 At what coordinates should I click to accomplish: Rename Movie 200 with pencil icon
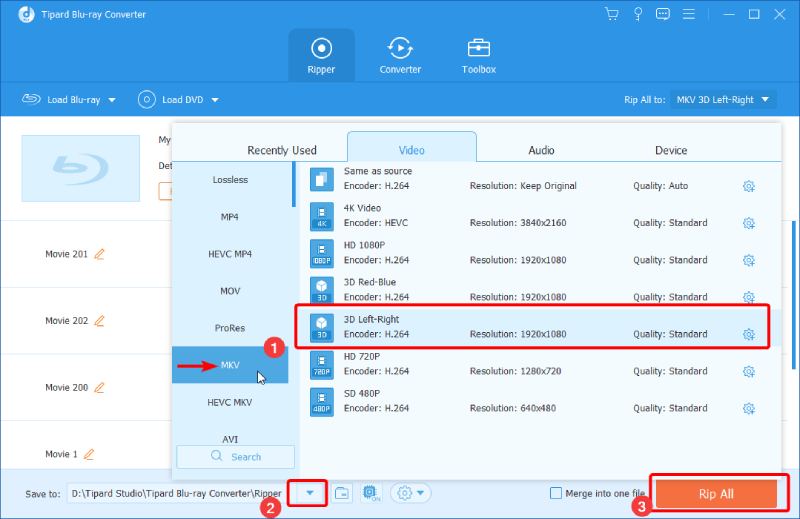tap(99, 387)
